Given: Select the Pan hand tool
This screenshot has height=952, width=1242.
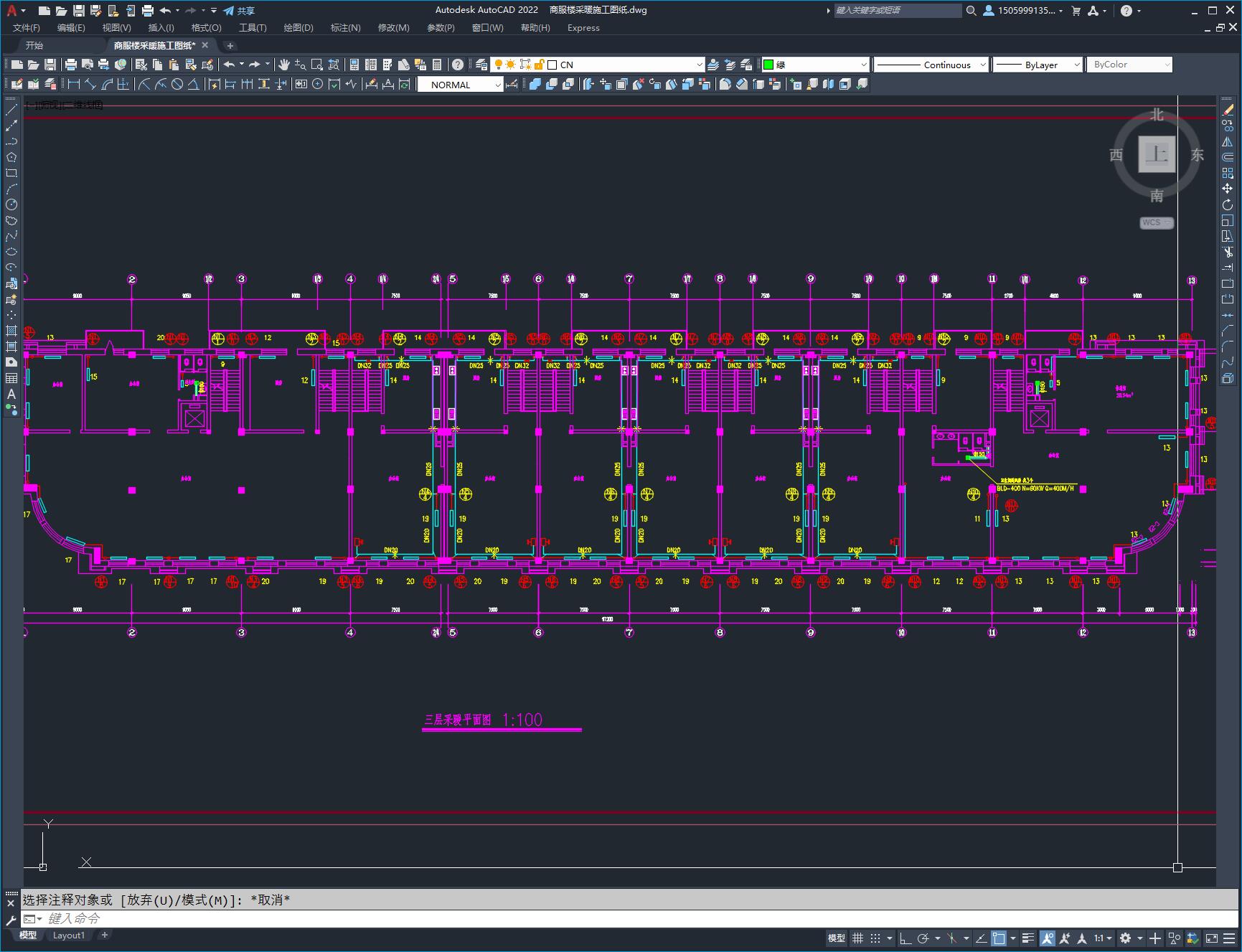Looking at the screenshot, I should click(284, 65).
